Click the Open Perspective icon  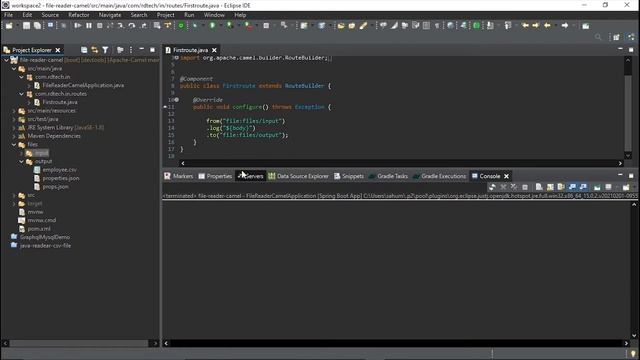pyautogui.click(x=616, y=37)
